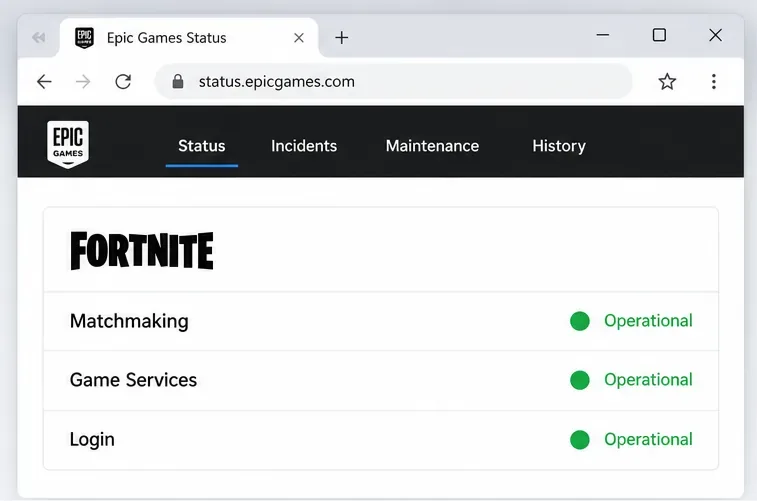
Task: Click the address bar with status.epicgames.com
Action: pos(393,82)
